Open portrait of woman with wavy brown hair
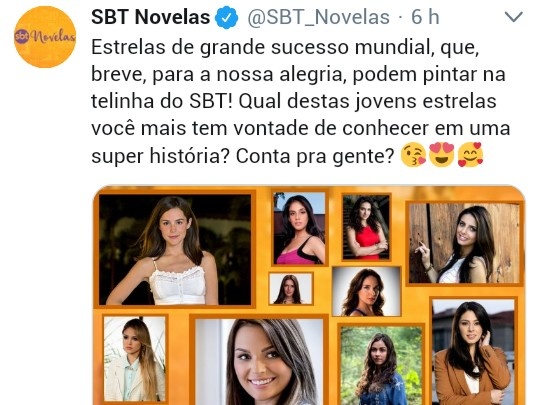The width and height of the screenshot is (540, 405). point(367,291)
